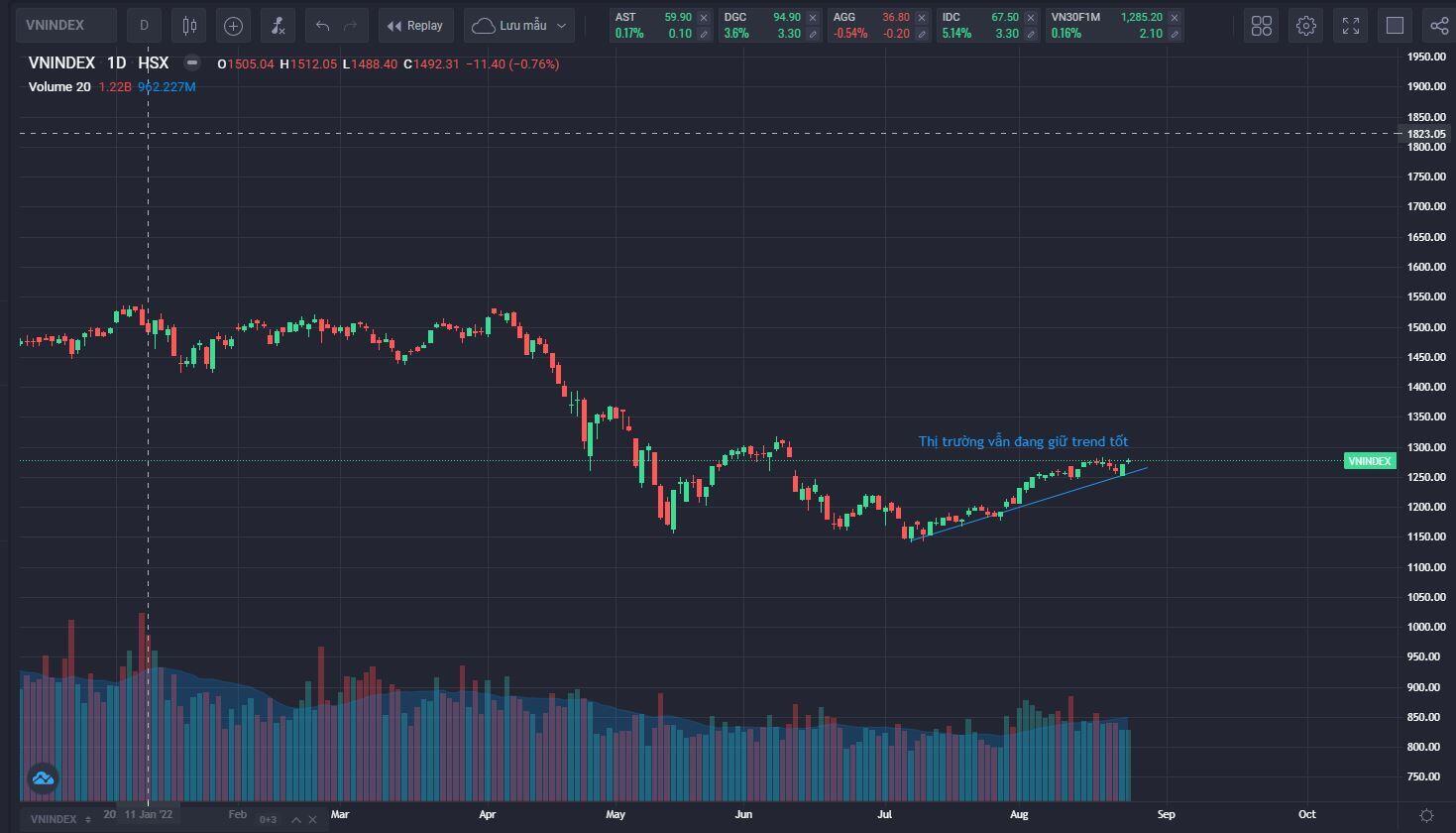Click the VNINDEX symbol search field
The height and width of the screenshot is (833, 1456).
coord(65,25)
